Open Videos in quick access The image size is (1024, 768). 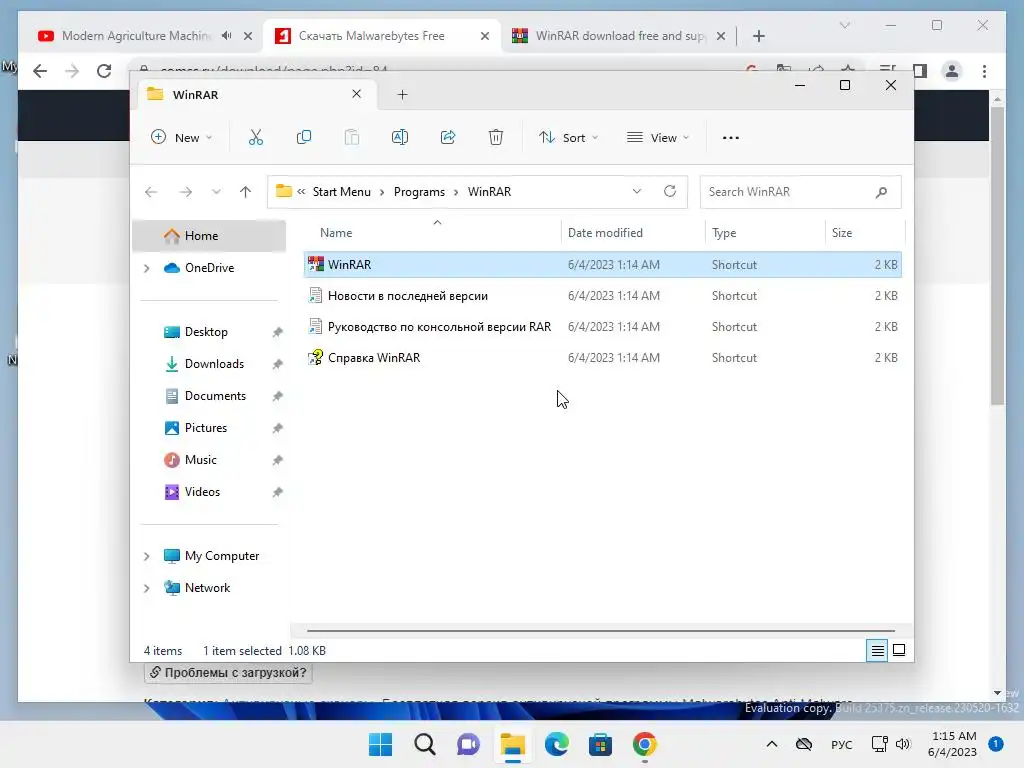tap(202, 492)
